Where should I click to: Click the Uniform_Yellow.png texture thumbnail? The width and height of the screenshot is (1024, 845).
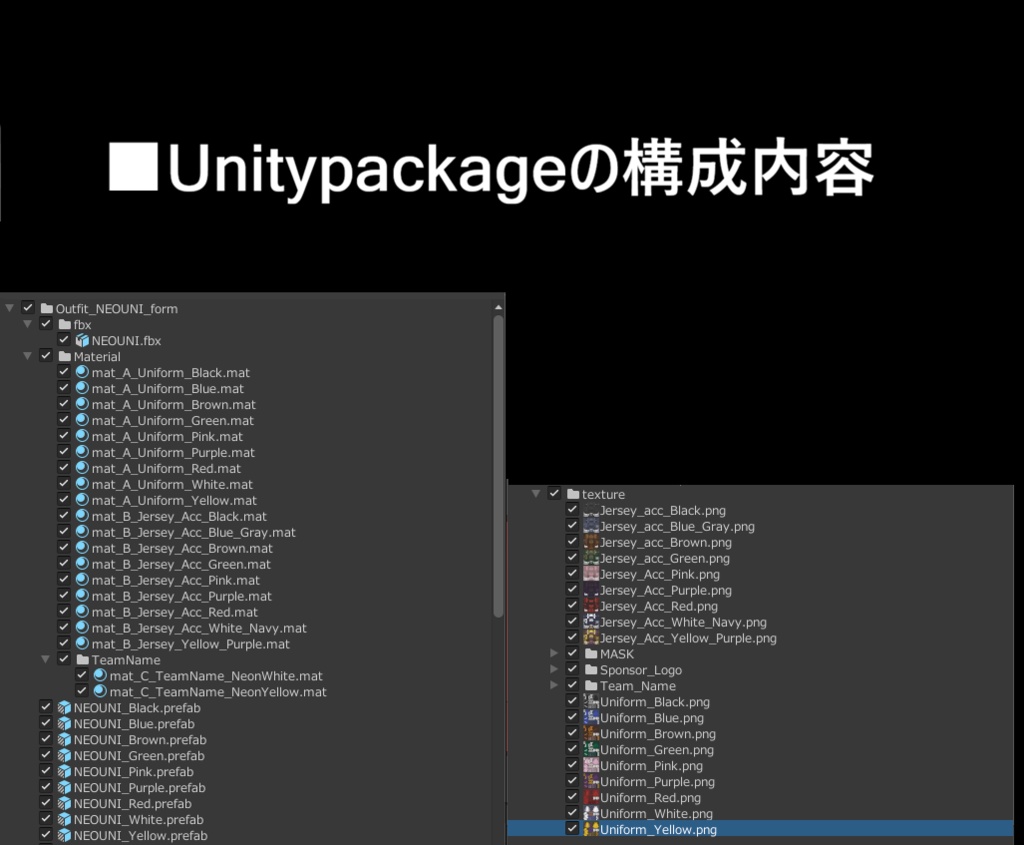point(591,829)
